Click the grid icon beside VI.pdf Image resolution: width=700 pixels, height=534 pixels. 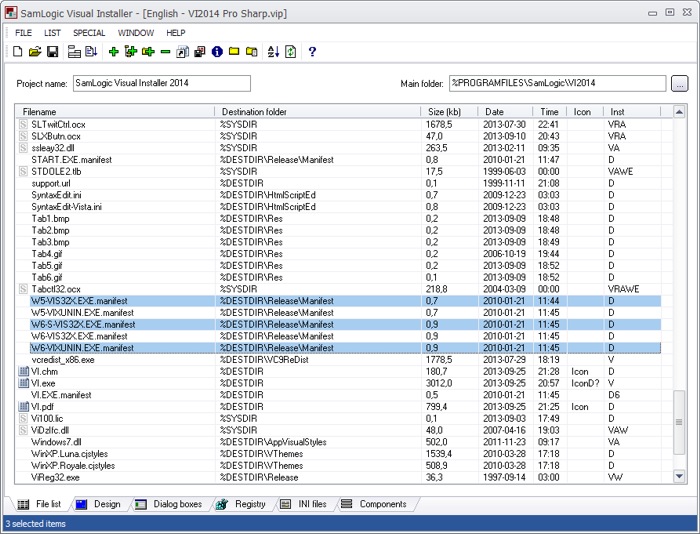23,407
